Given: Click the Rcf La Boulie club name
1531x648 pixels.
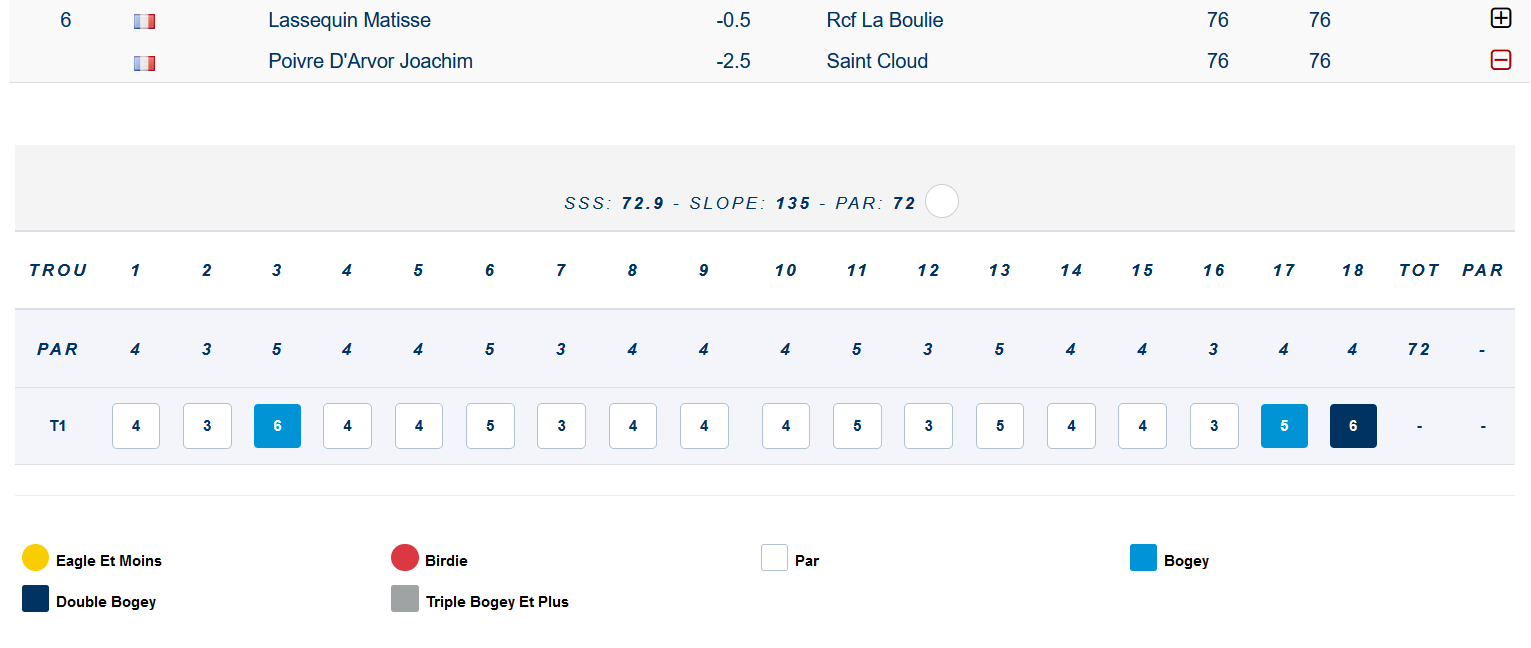Looking at the screenshot, I should click(x=885, y=20).
